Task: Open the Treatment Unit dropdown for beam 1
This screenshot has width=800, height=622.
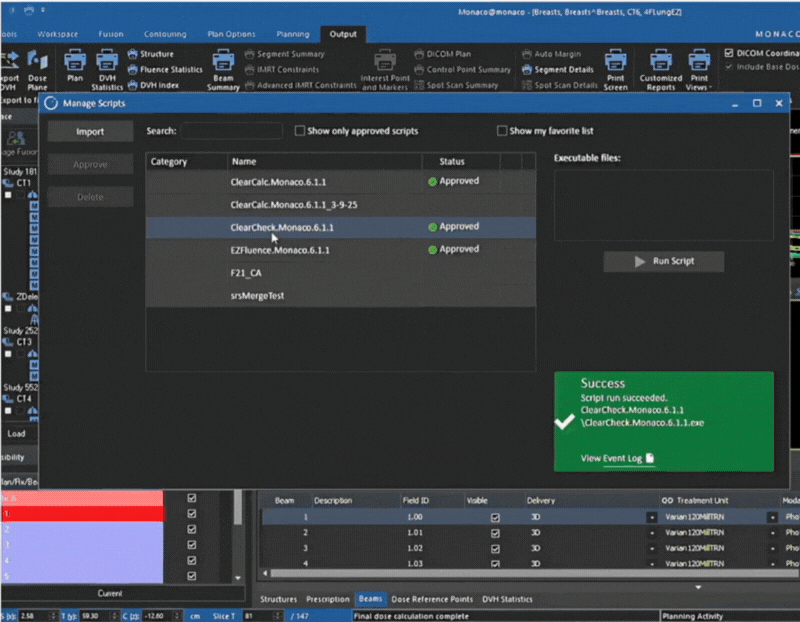Action: tap(772, 517)
